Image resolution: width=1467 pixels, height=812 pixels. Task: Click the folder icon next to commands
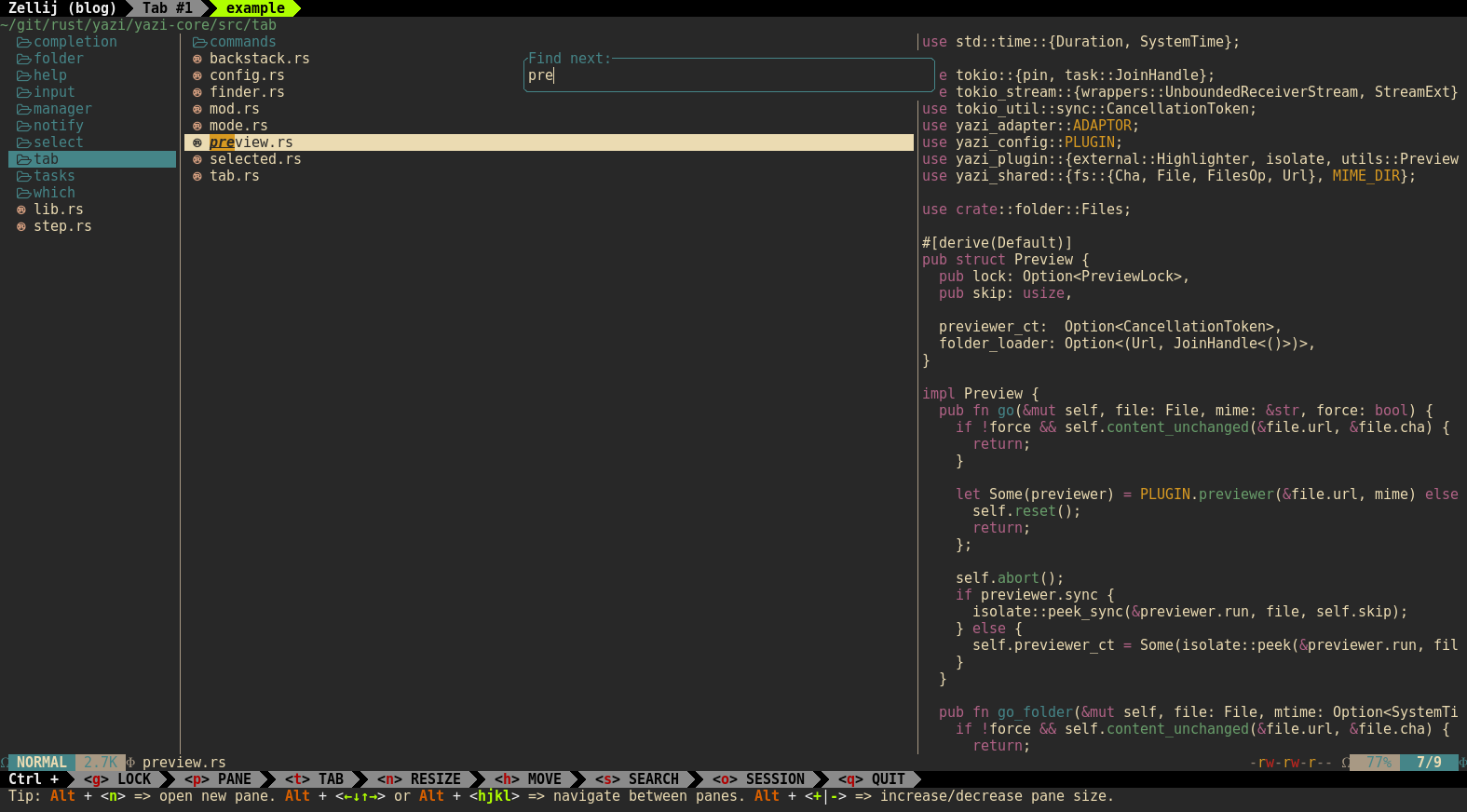(199, 42)
